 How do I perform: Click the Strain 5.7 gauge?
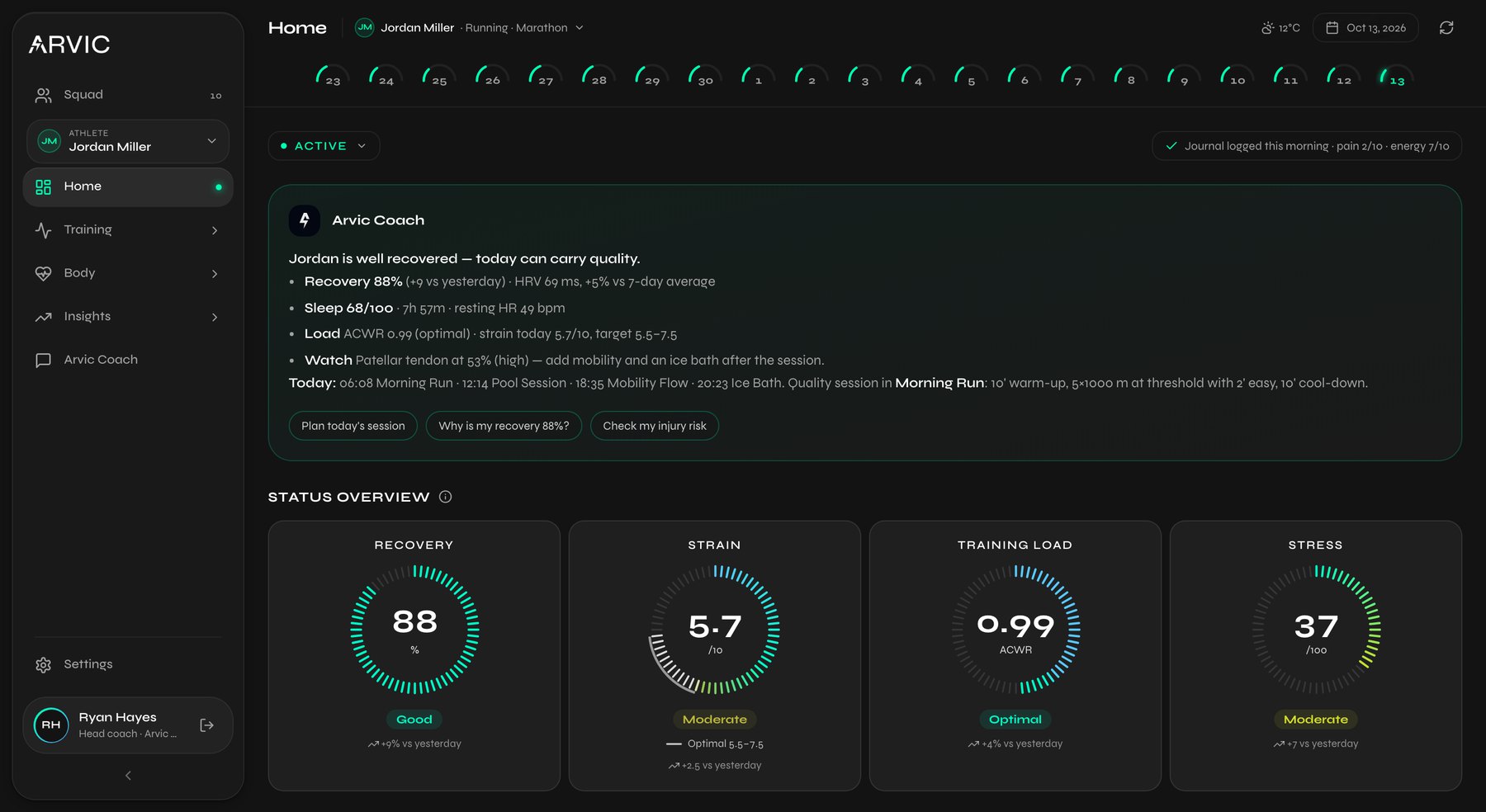coord(715,630)
